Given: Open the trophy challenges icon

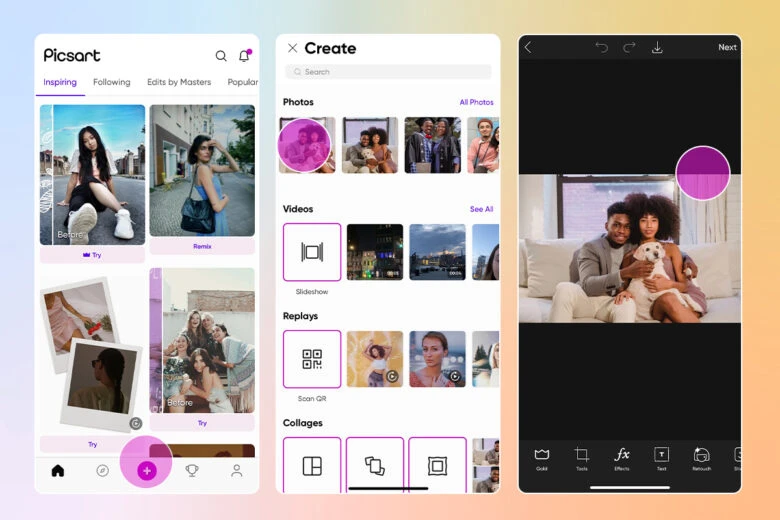Looking at the screenshot, I should coord(192,471).
